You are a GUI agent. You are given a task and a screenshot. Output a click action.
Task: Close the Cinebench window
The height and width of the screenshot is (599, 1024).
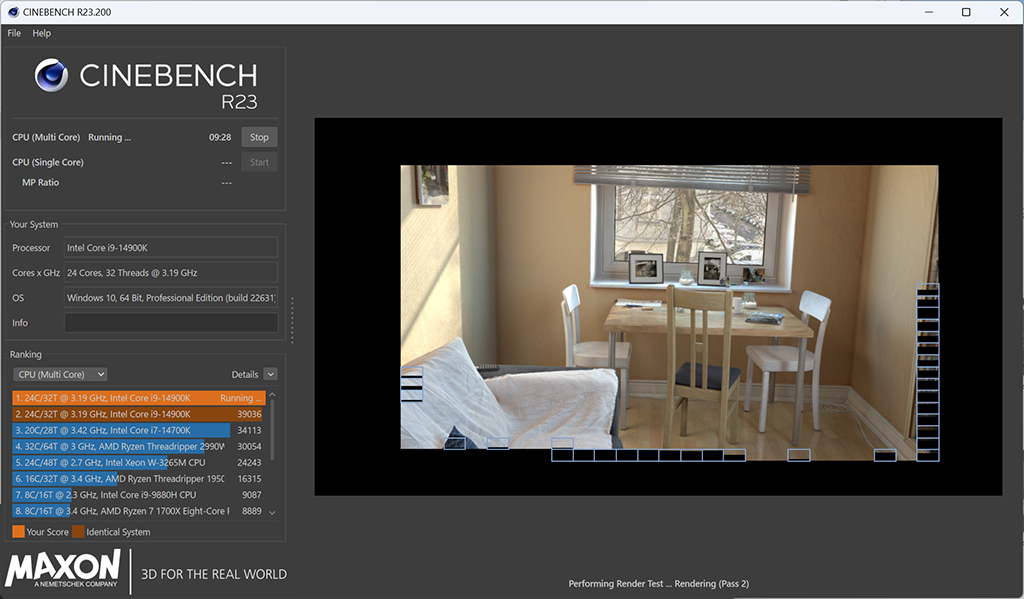(x=1004, y=12)
